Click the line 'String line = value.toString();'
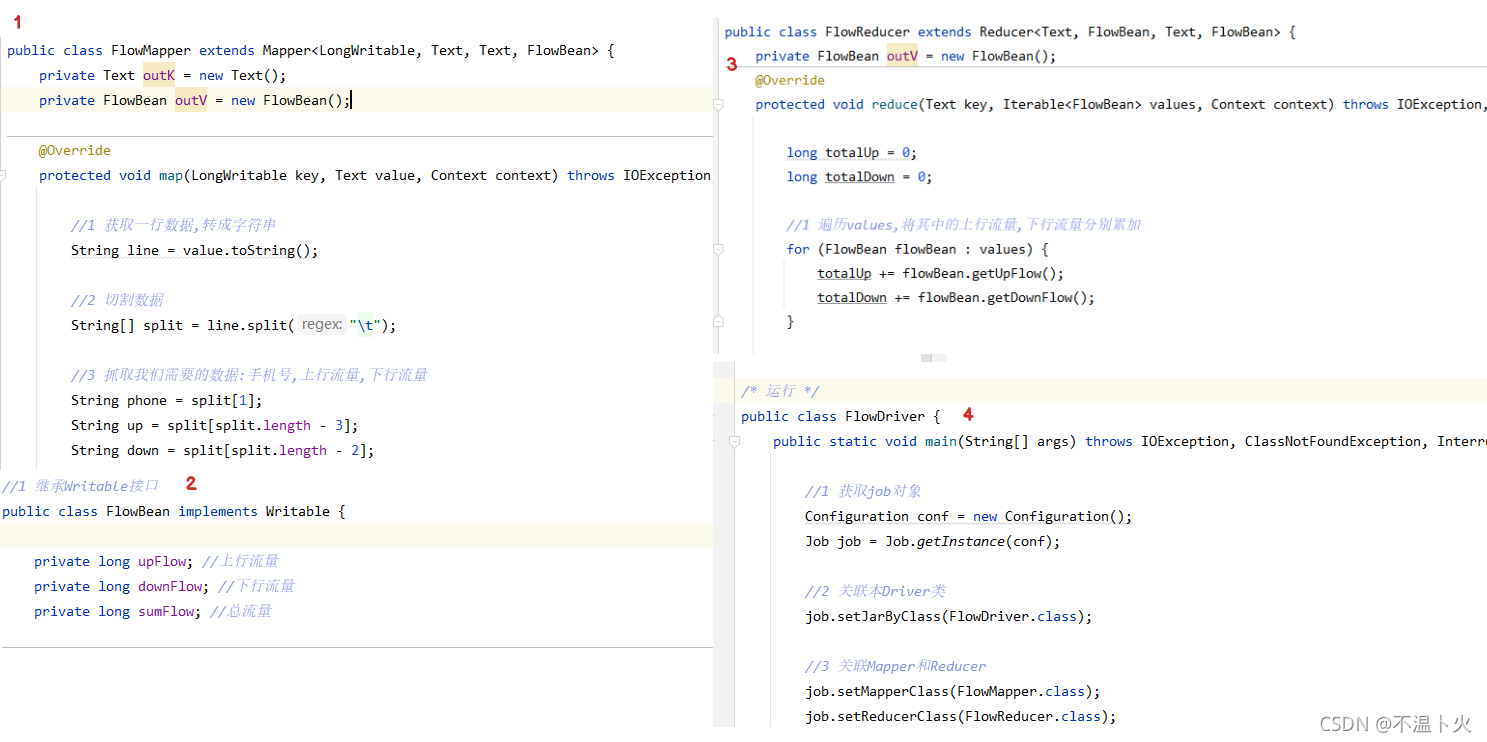Image resolution: width=1487 pixels, height=742 pixels. 195,250
